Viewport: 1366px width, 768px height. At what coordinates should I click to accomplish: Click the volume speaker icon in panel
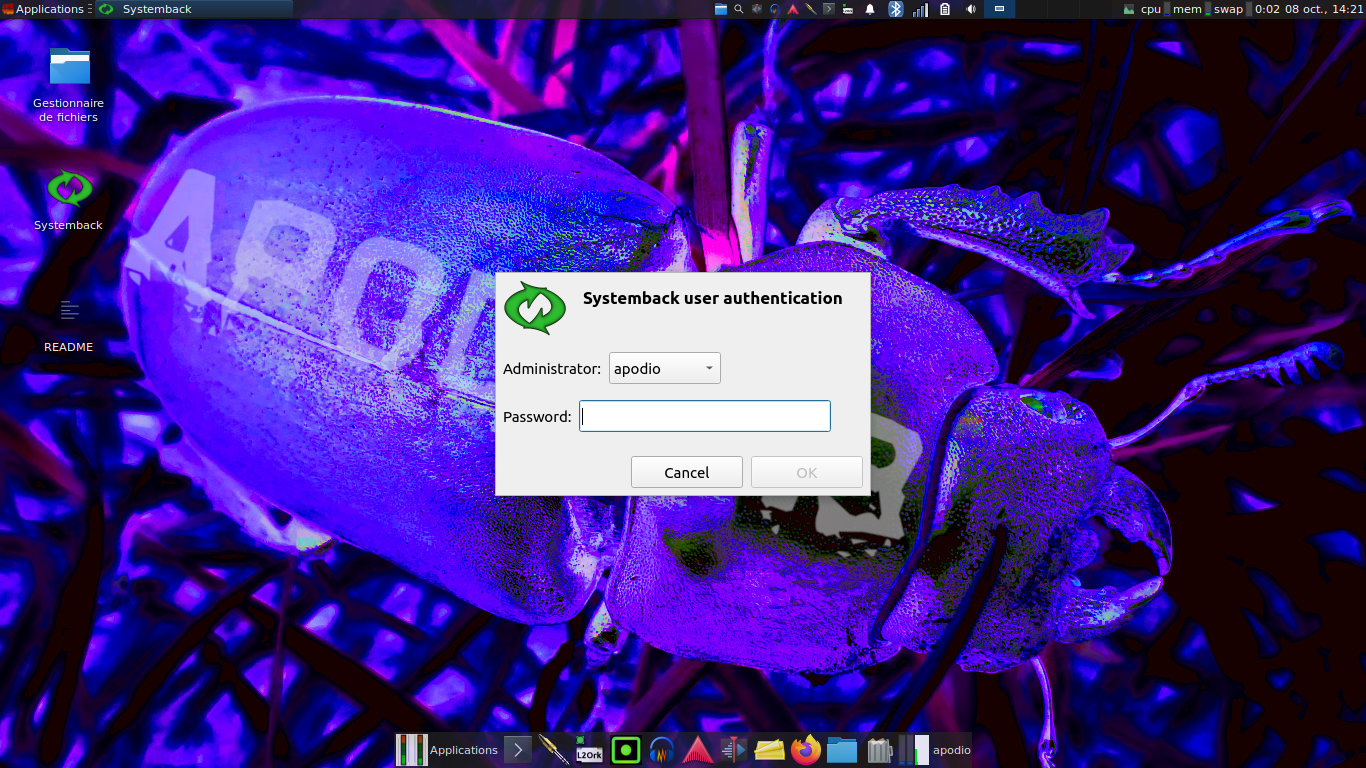click(970, 9)
